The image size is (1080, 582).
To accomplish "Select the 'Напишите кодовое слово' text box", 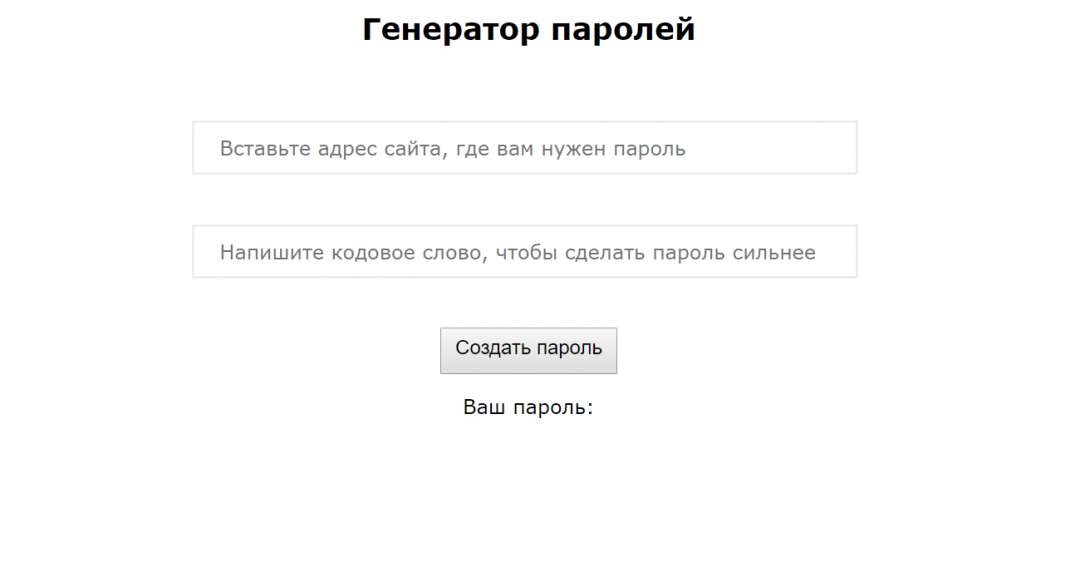I will pos(524,252).
